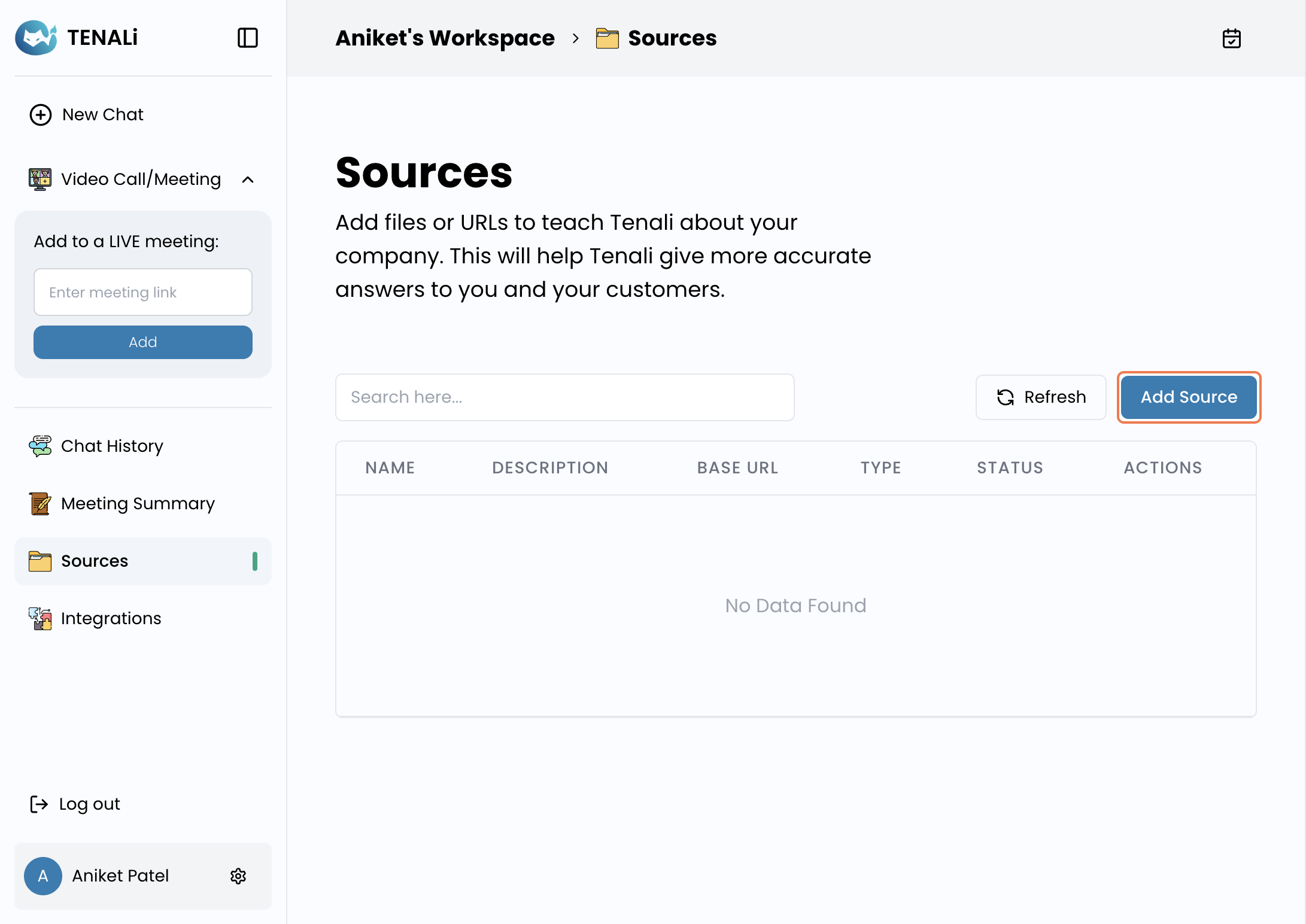
Task: Collapse the Video Call/Meeting chevron
Action: [x=248, y=180]
